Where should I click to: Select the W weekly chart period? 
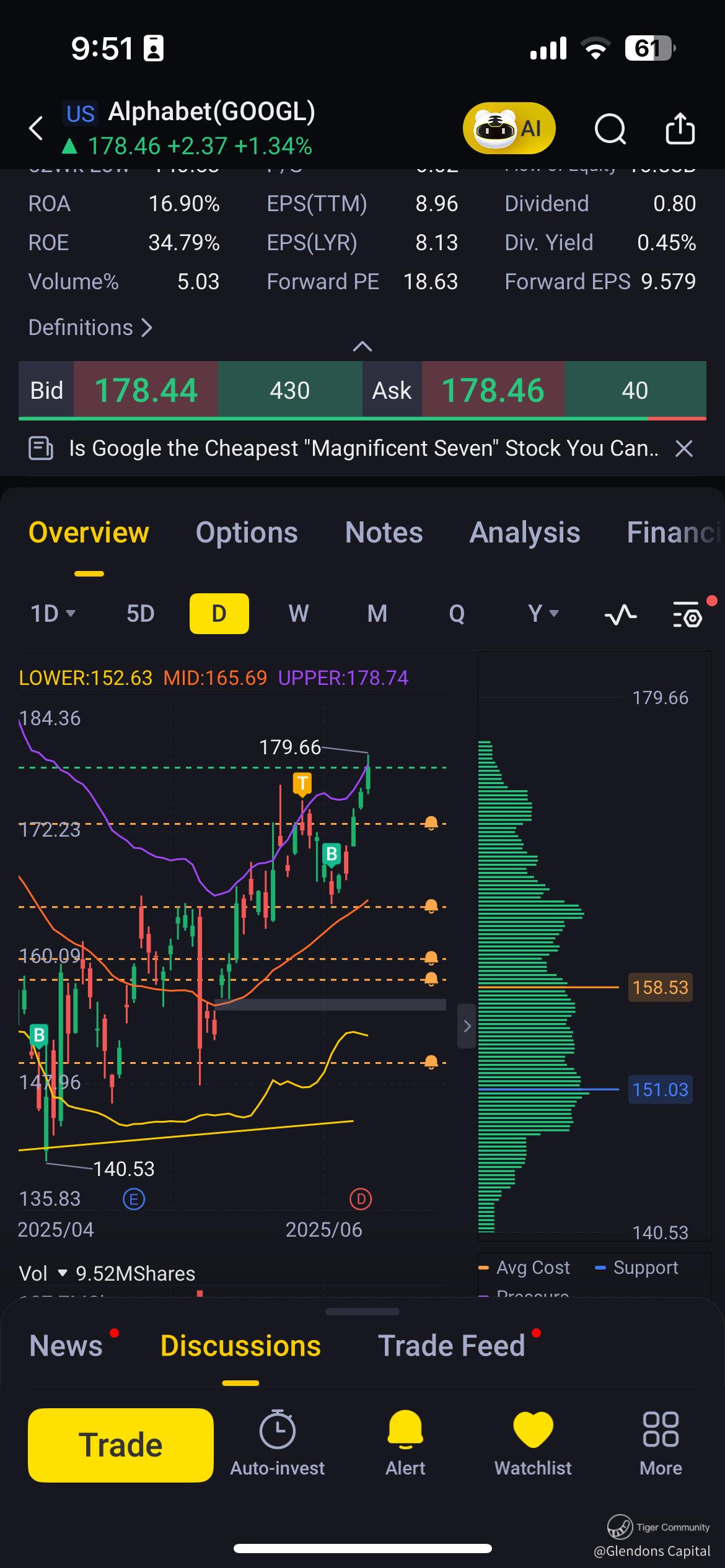pos(299,614)
